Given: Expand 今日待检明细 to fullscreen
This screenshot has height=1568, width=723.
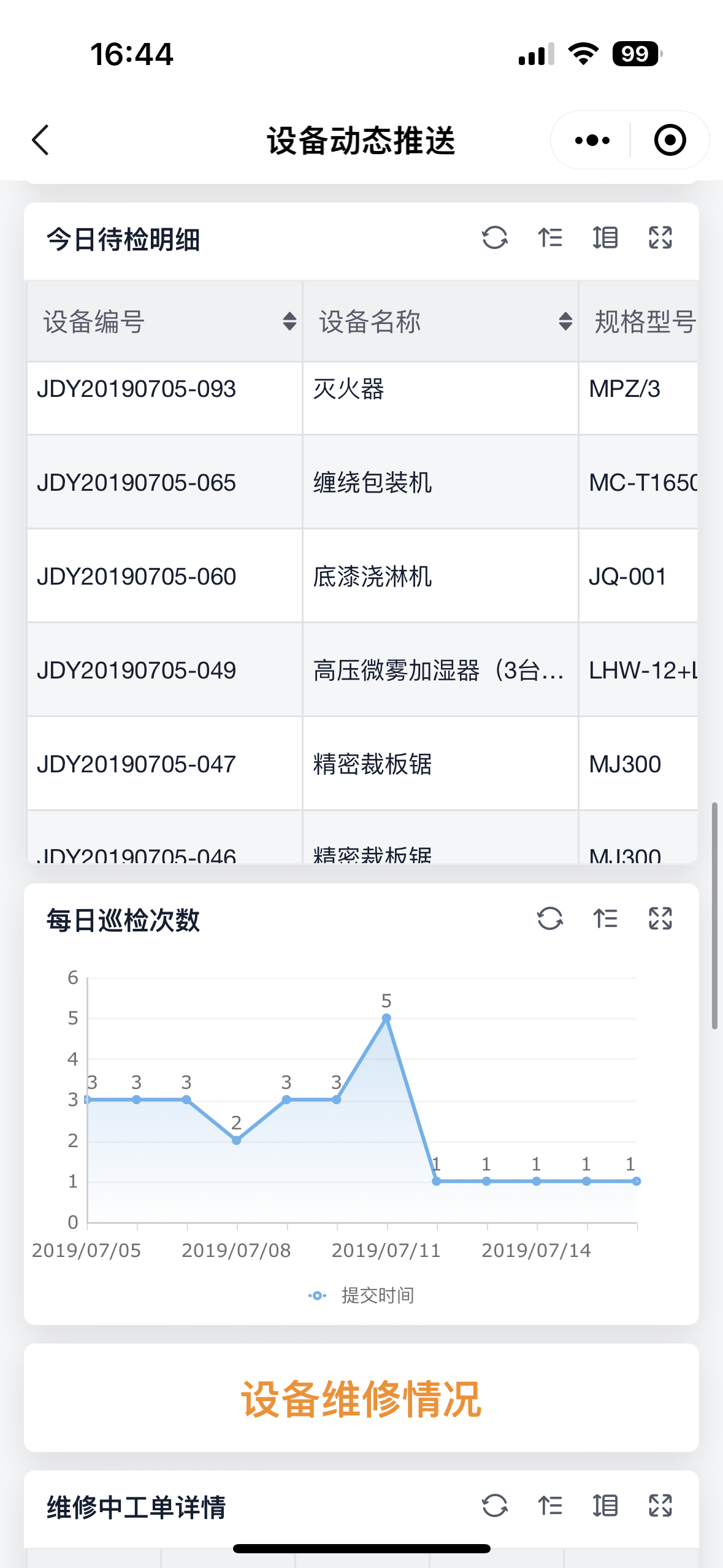Looking at the screenshot, I should (x=660, y=238).
